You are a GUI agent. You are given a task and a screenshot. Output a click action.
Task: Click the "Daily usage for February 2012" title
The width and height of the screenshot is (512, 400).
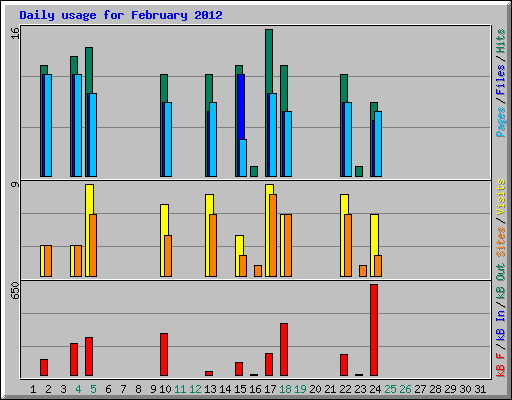coord(121,15)
